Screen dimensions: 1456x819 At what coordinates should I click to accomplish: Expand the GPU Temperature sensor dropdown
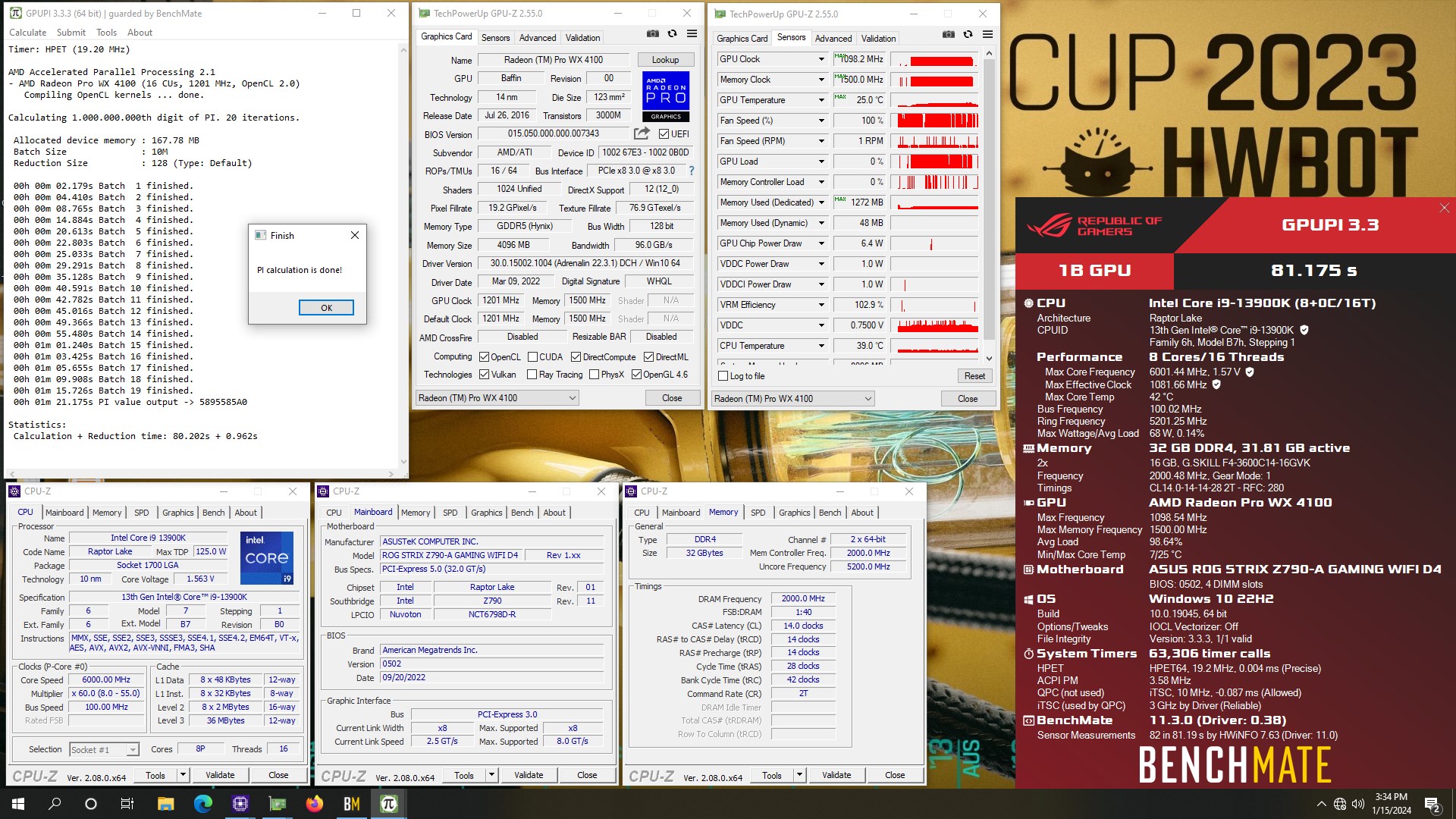821,100
